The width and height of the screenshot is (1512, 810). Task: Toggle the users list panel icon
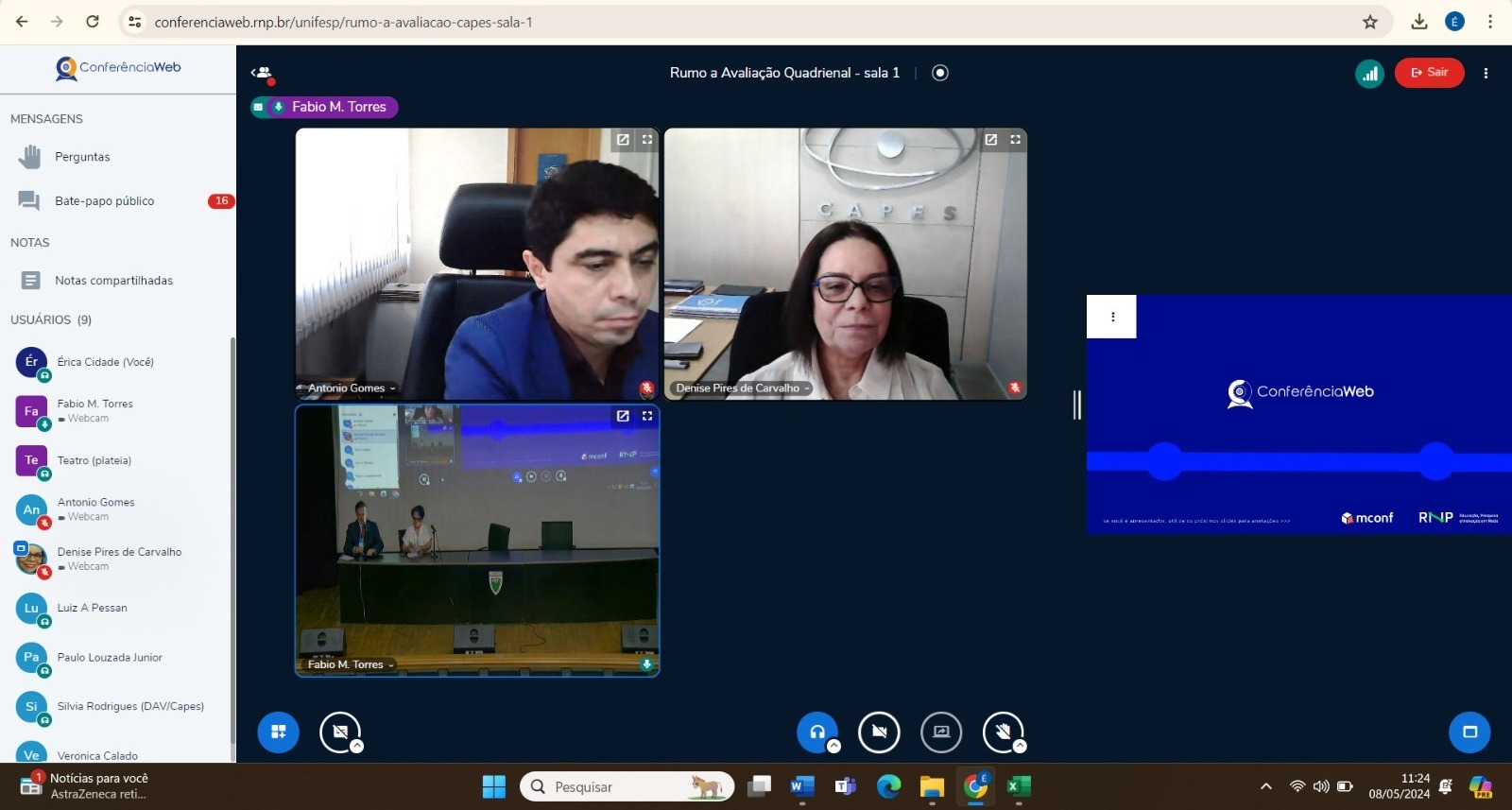[x=262, y=73]
